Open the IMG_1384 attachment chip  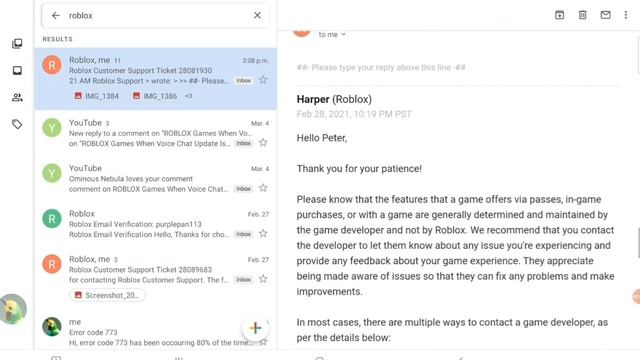pyautogui.click(x=97, y=96)
